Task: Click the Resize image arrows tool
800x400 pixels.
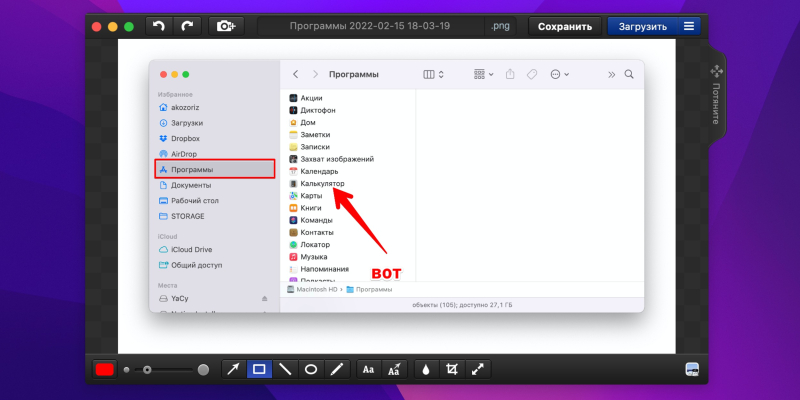Action: [478, 369]
